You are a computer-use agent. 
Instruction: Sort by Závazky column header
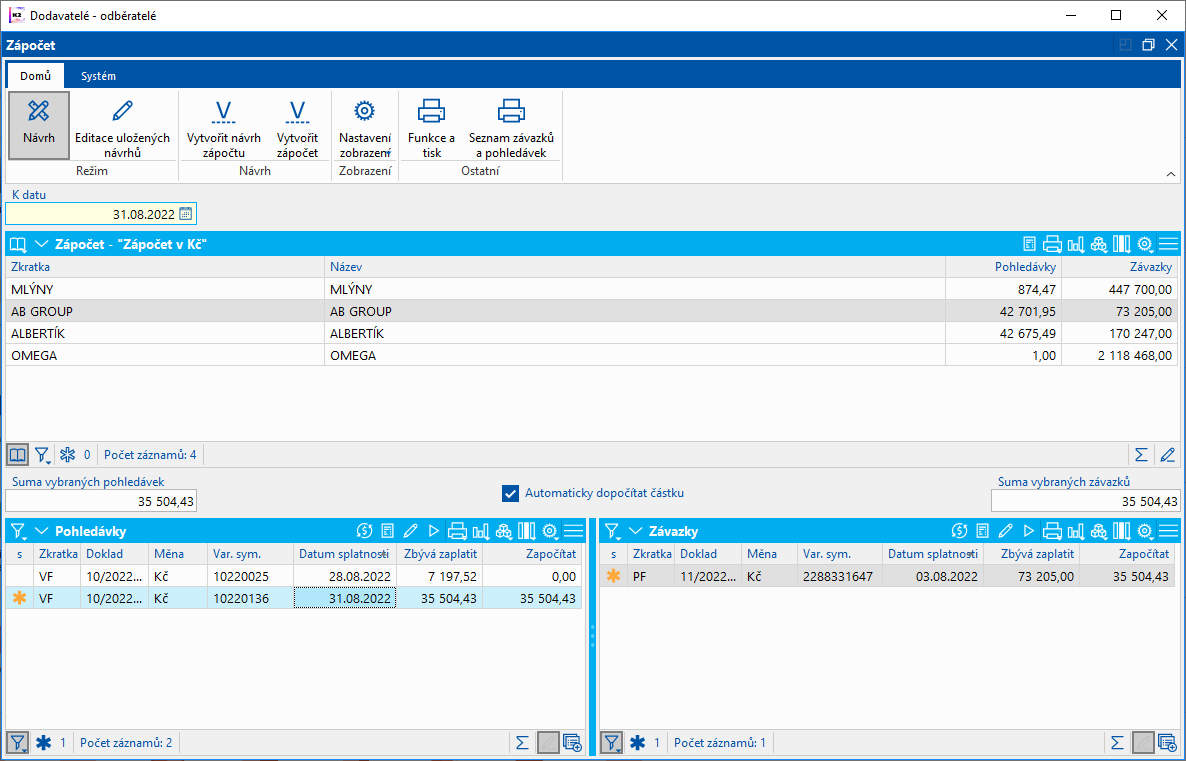click(1119, 267)
